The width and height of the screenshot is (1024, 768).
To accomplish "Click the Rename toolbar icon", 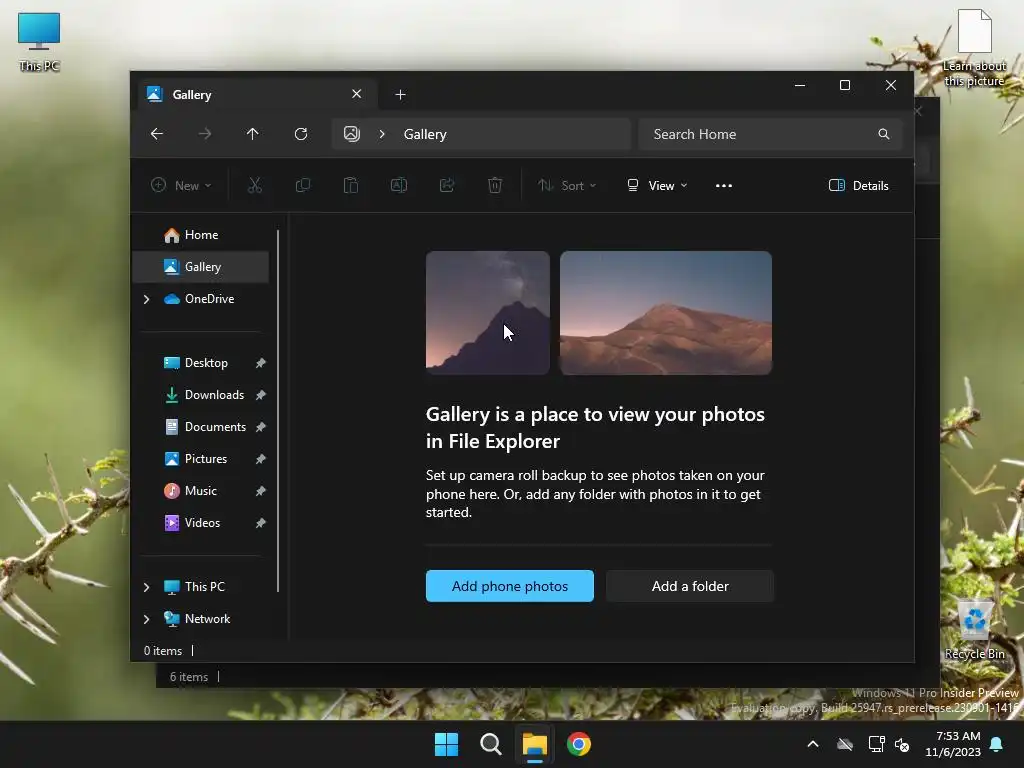I will pos(399,185).
